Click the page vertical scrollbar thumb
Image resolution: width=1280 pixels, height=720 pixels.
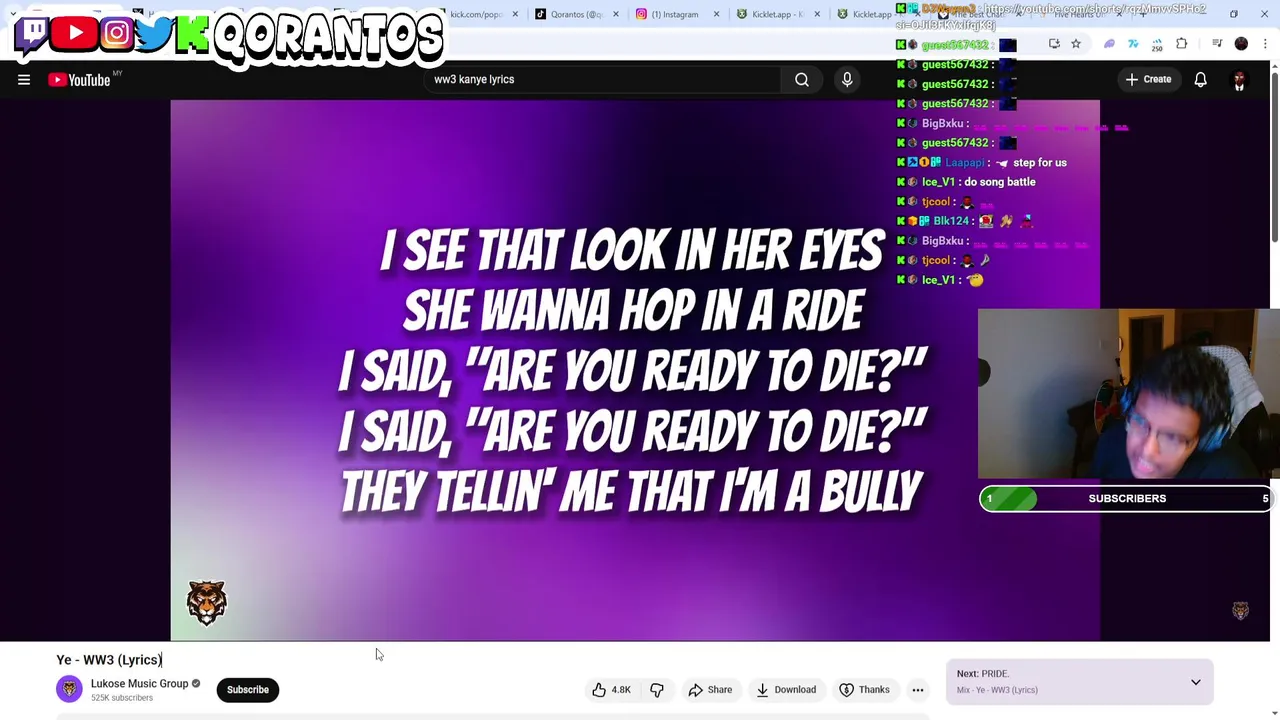point(1275,155)
